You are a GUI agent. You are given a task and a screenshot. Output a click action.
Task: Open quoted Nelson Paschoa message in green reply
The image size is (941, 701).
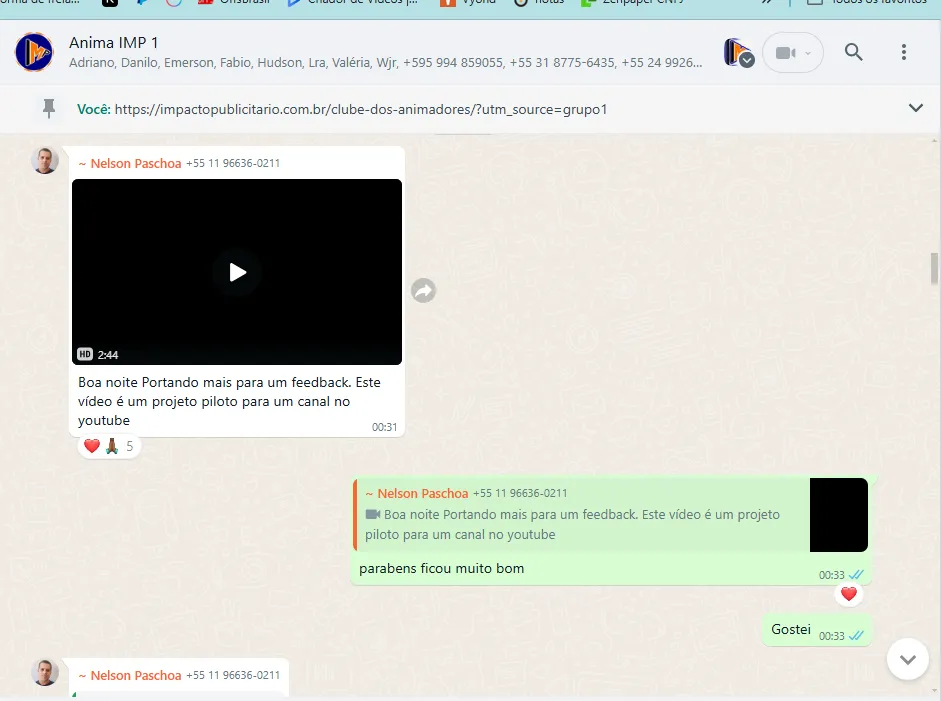click(x=581, y=515)
